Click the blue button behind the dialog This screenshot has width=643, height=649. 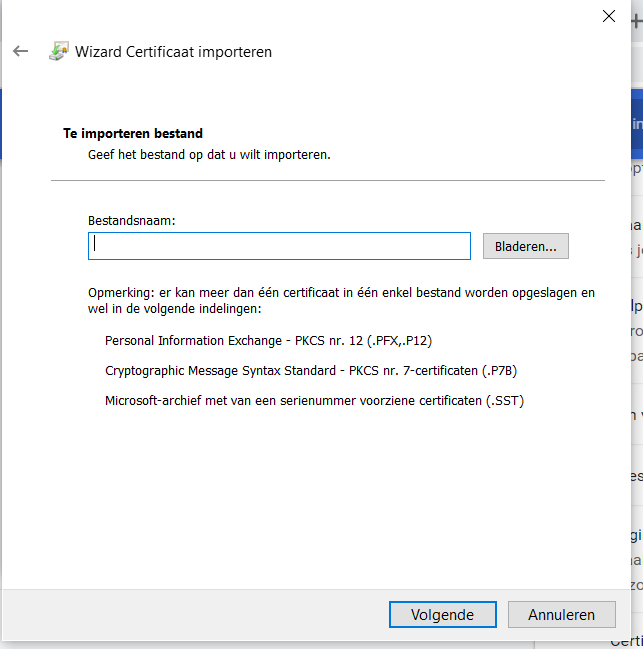(636, 125)
